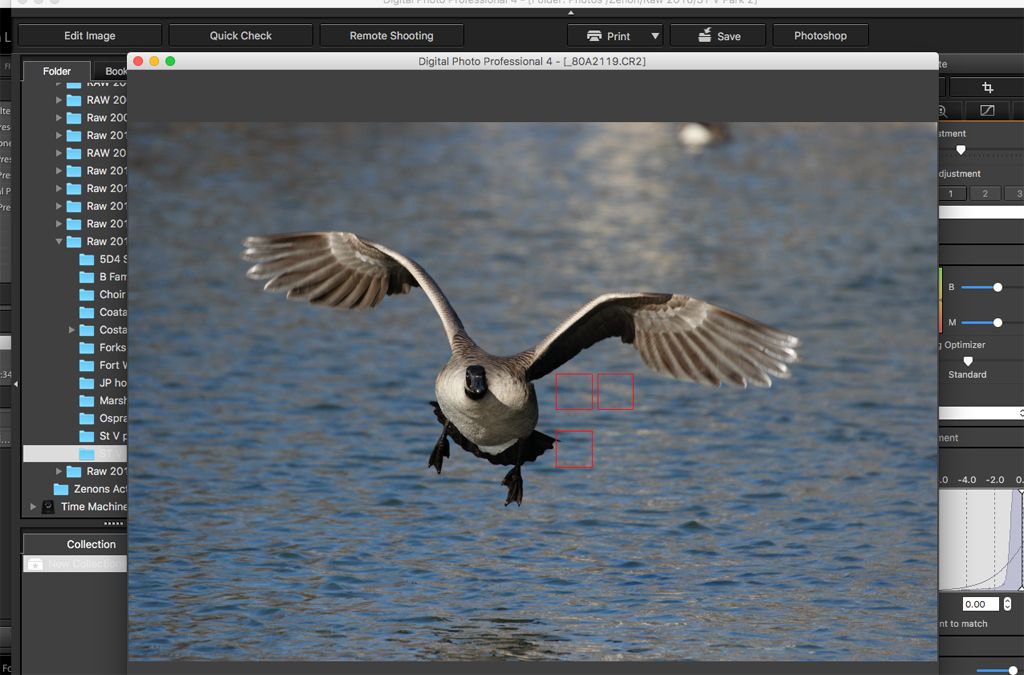Click the lower red AF point box
Image resolution: width=1024 pixels, height=675 pixels.
click(x=575, y=449)
